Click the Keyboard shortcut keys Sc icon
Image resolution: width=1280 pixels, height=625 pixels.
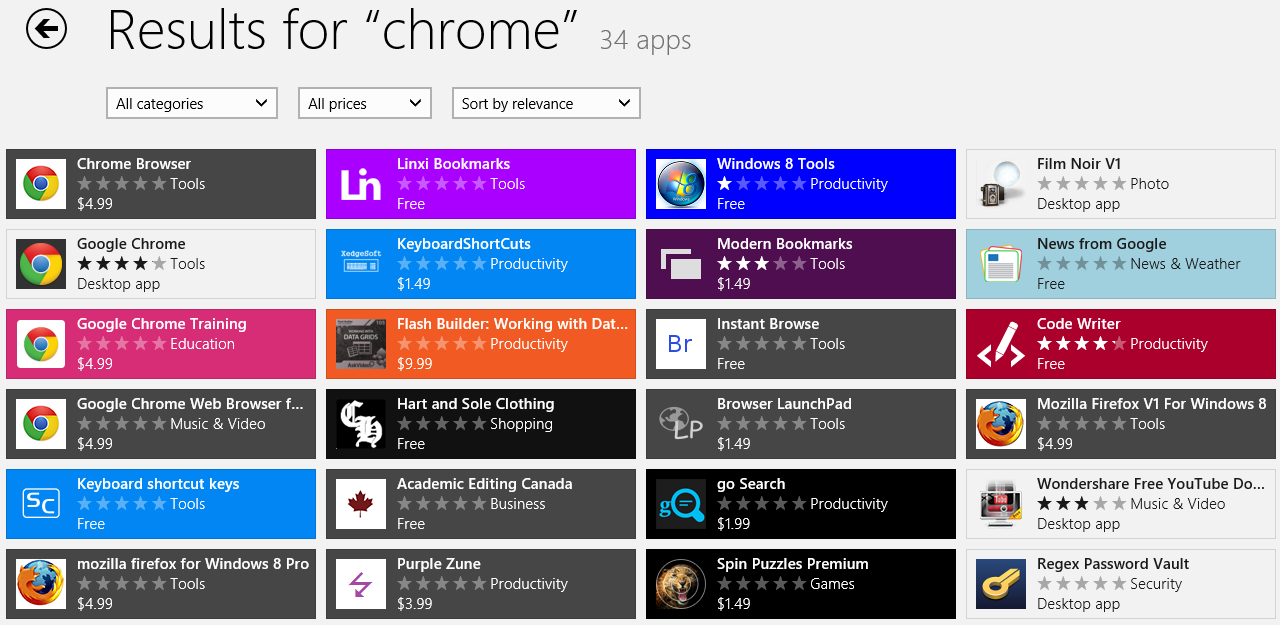point(40,503)
